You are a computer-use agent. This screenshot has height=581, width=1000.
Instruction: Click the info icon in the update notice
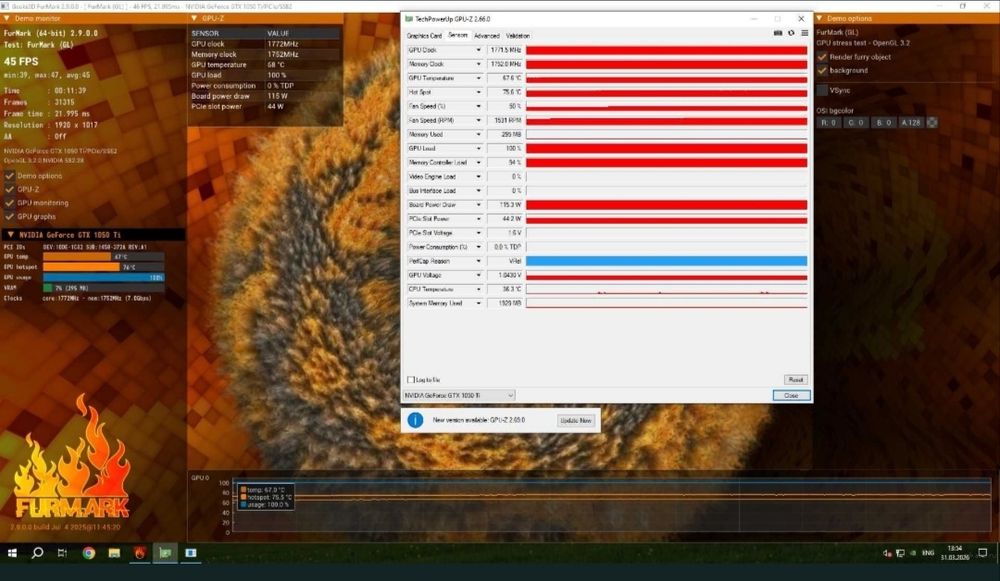click(x=415, y=420)
